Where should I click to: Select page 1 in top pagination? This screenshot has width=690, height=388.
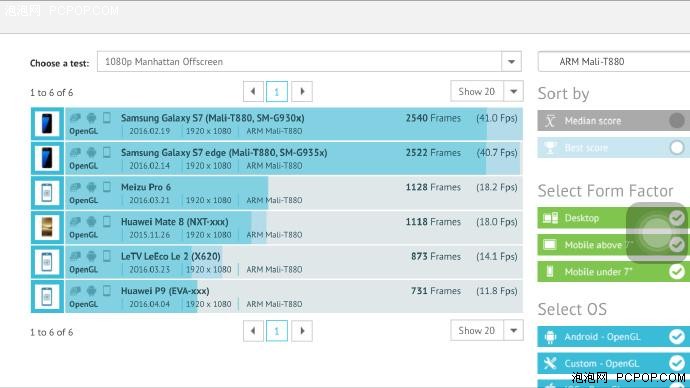tap(277, 92)
